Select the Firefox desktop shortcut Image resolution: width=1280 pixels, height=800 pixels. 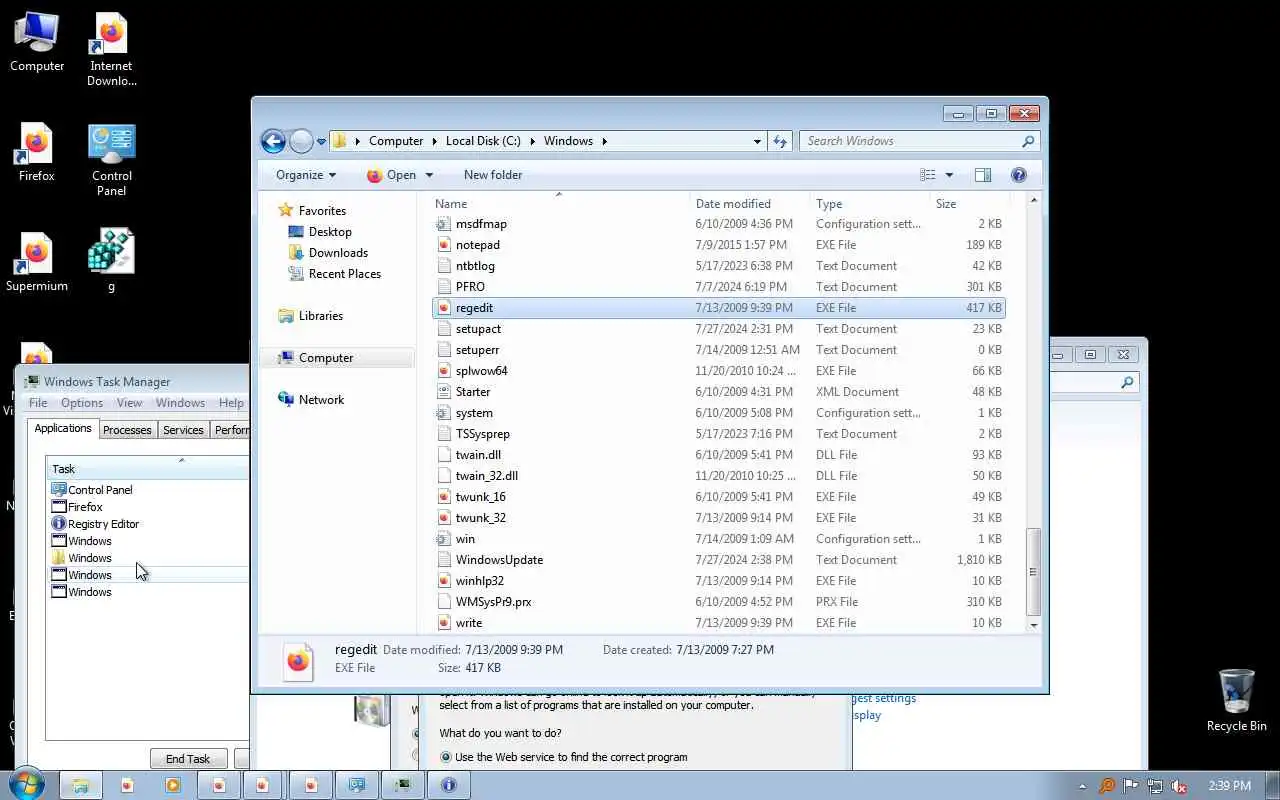37,153
